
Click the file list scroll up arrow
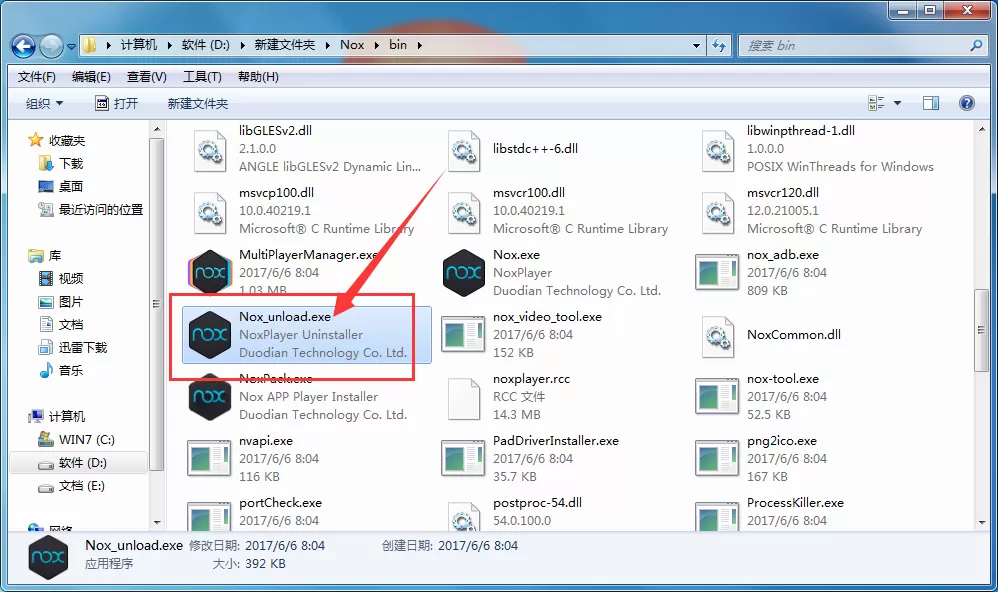(981, 129)
